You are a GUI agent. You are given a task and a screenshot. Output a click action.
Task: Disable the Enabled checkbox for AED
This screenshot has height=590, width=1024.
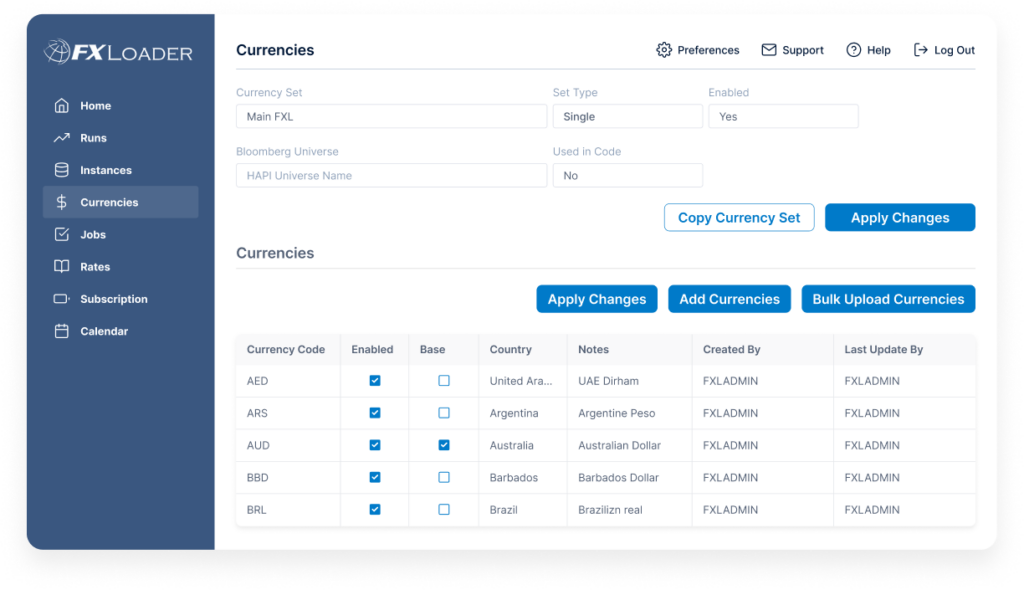pyautogui.click(x=374, y=380)
